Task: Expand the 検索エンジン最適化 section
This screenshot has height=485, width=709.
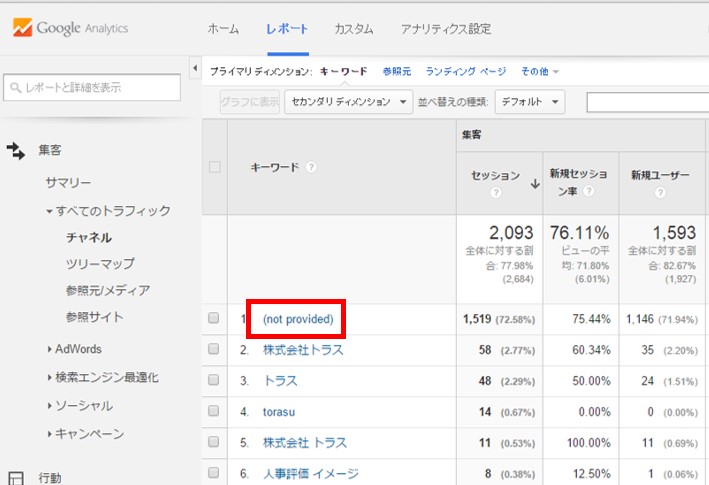Action: coord(49,377)
